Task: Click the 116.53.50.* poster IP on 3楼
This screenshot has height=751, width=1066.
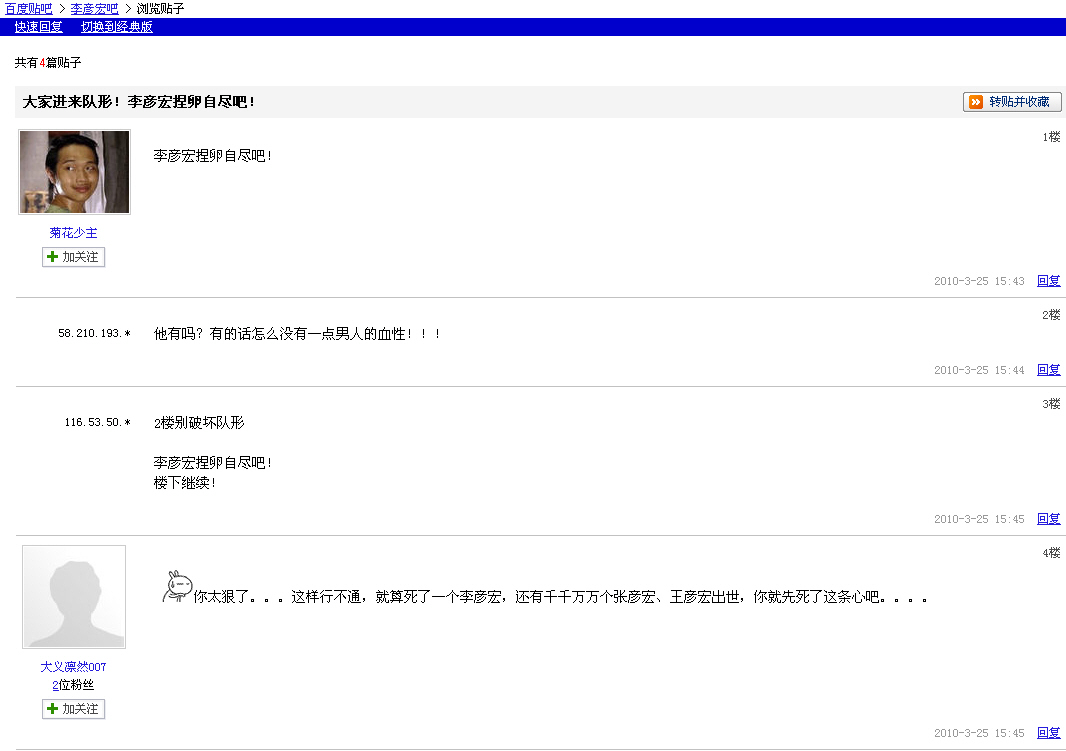Action: (x=97, y=423)
